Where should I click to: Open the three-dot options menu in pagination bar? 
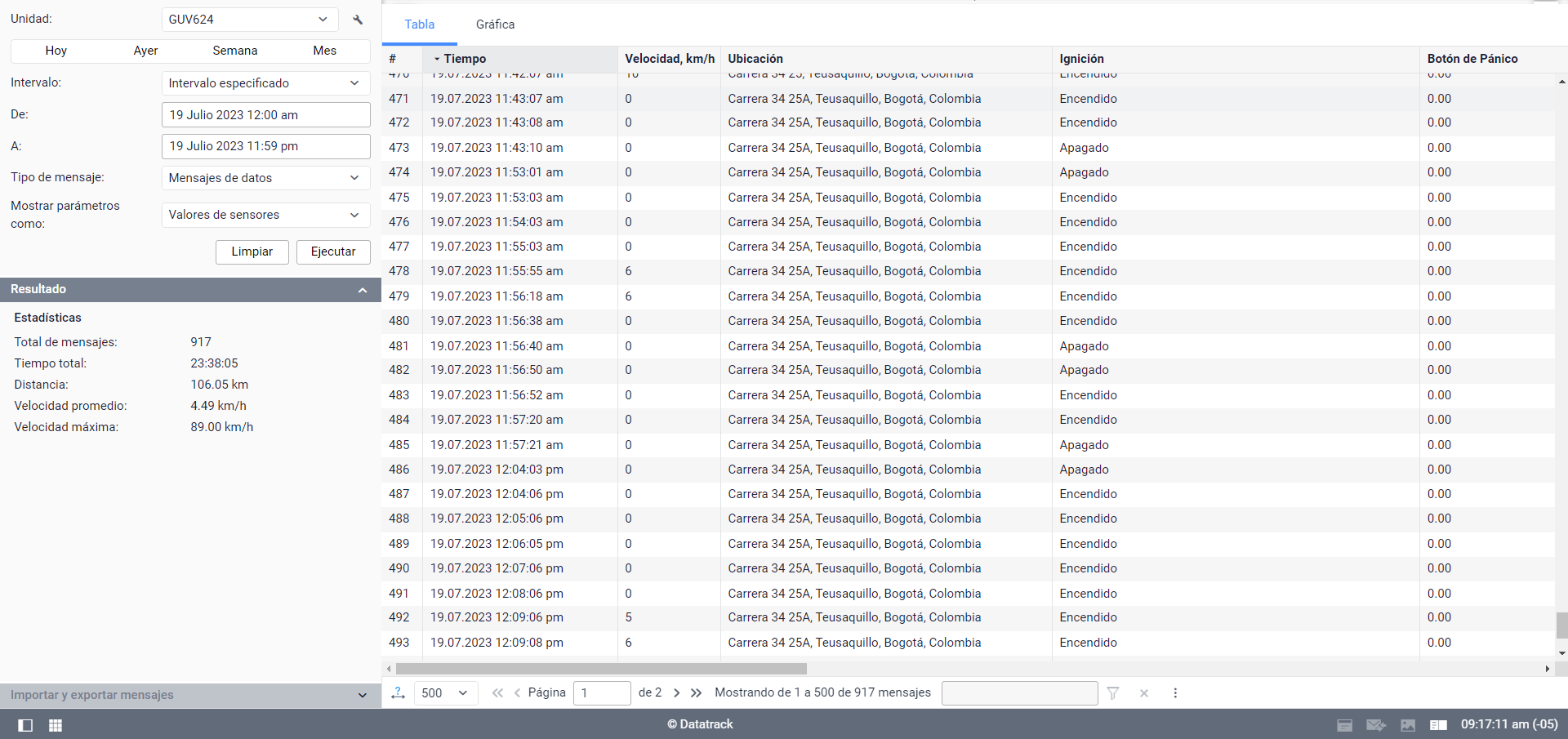[x=1175, y=693]
